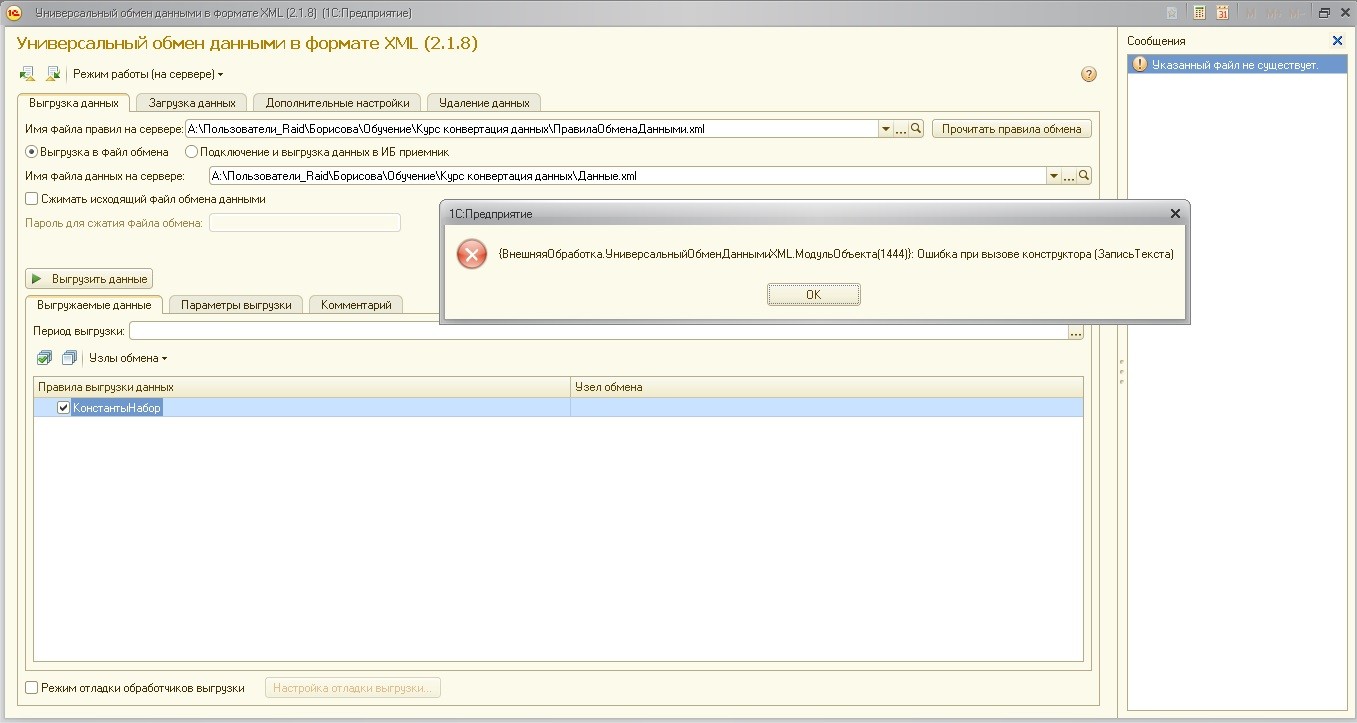Click the magnifier icon beside rules file path
This screenshot has height=723, width=1357.
[x=916, y=129]
